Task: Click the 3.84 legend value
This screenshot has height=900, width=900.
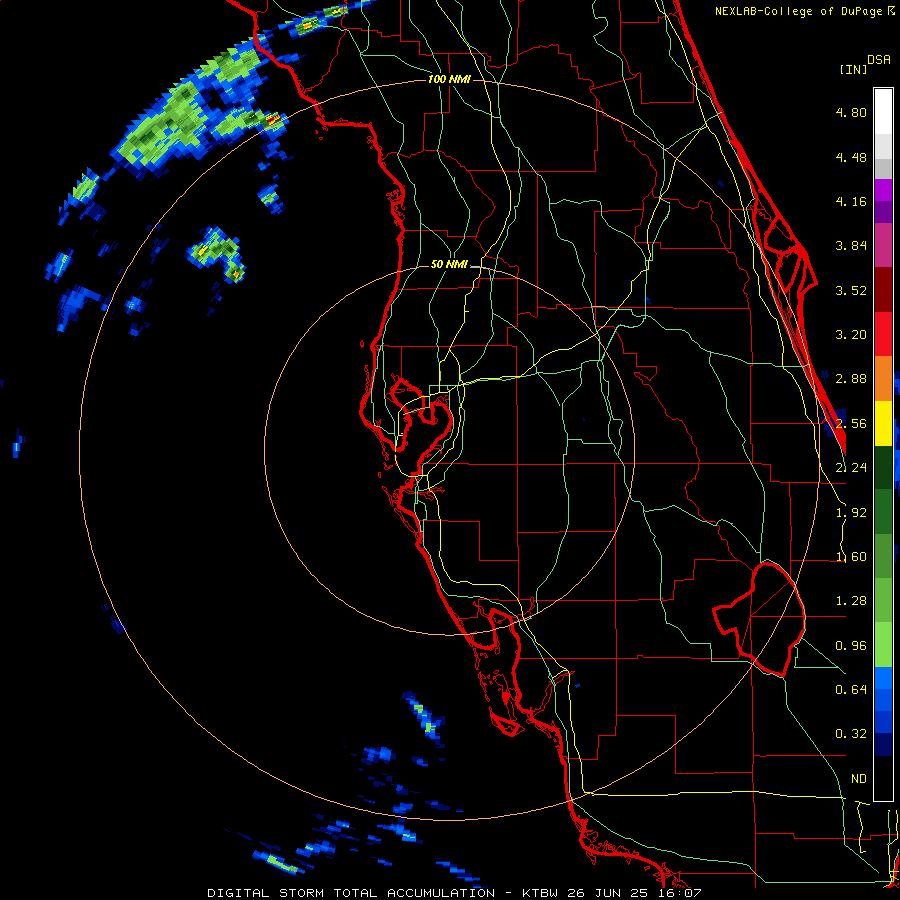Action: click(851, 245)
